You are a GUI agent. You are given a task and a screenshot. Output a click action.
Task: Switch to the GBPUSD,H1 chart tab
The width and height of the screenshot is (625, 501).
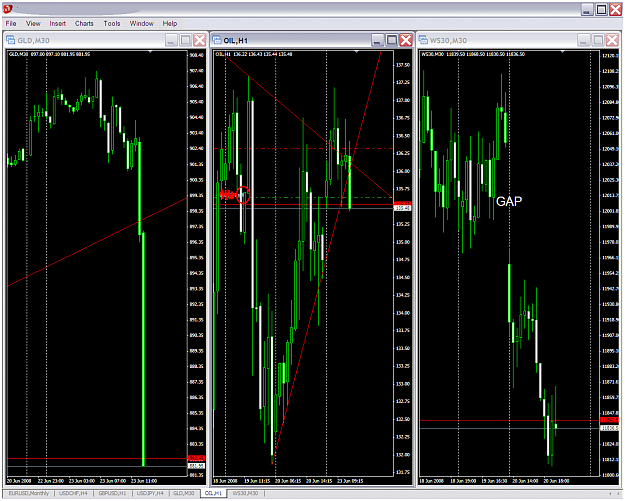112,493
